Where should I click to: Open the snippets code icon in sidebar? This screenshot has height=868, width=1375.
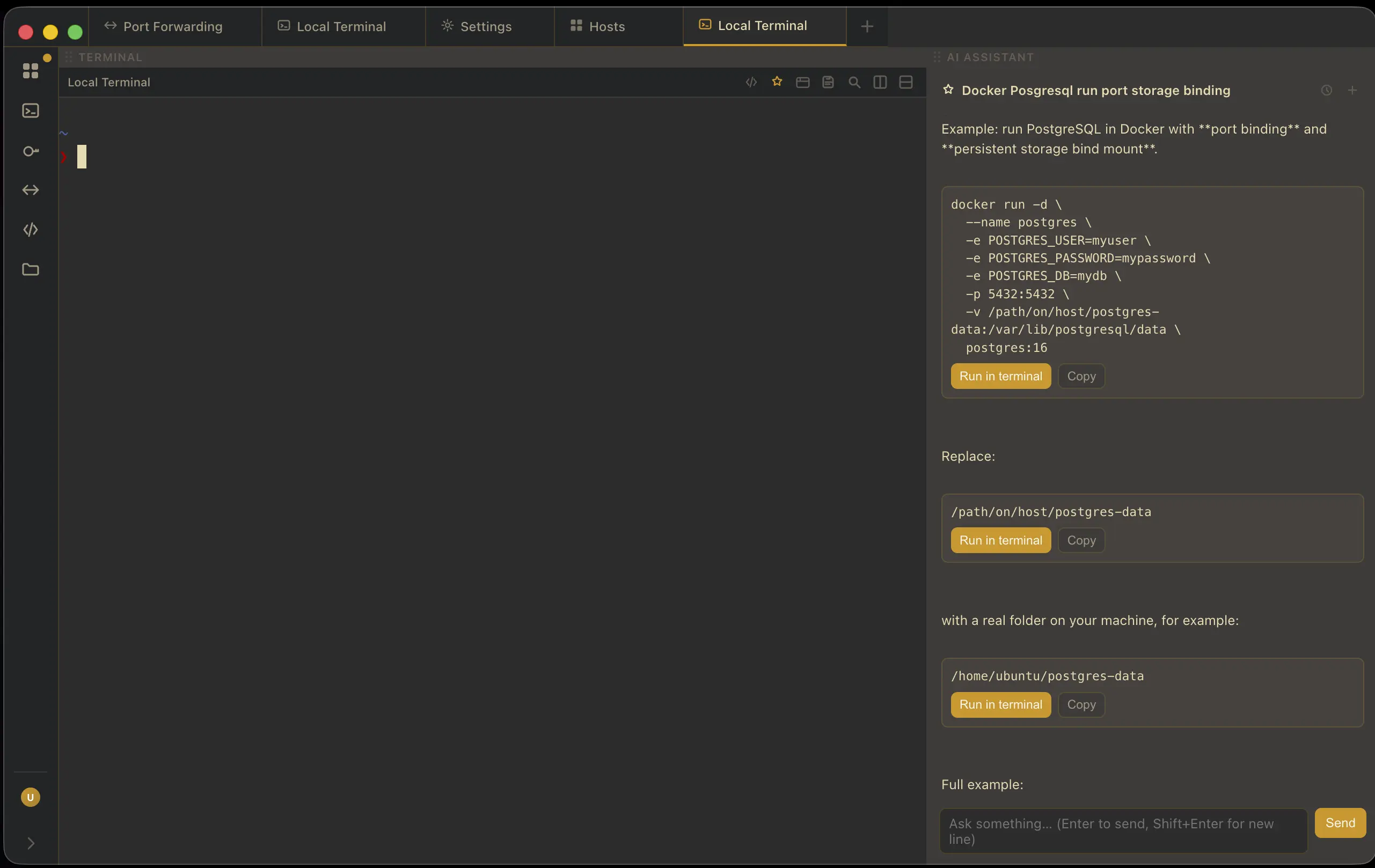coord(30,230)
